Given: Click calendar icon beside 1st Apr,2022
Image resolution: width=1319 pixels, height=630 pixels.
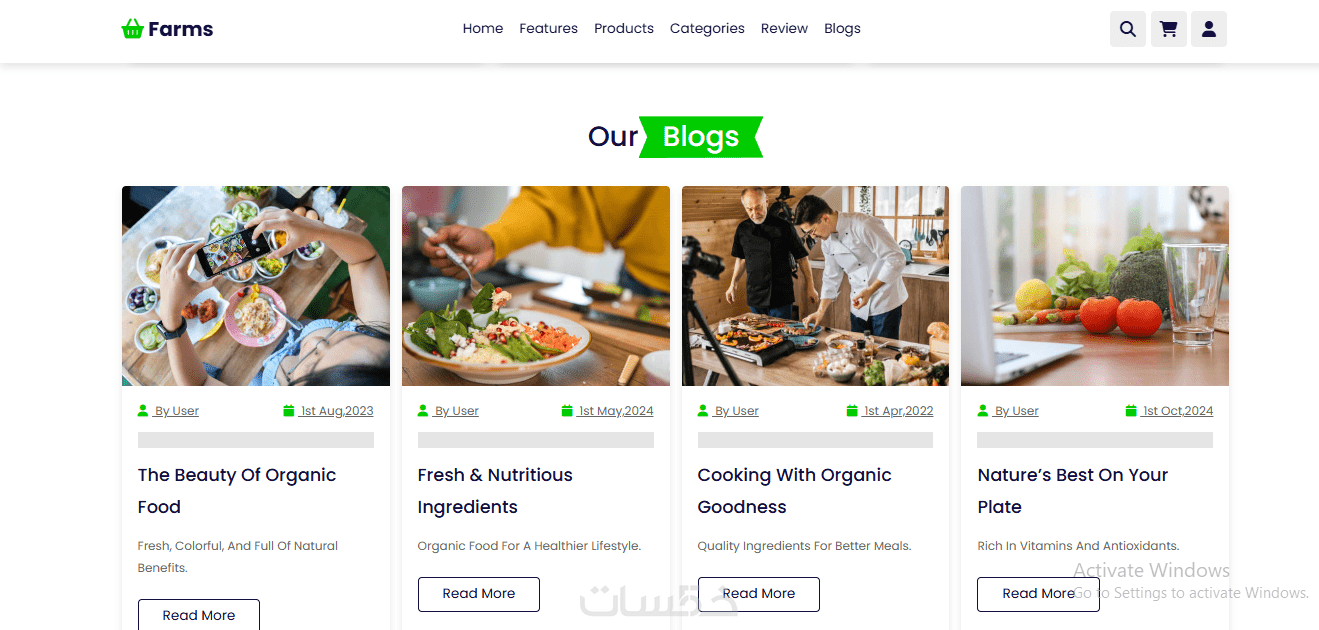Looking at the screenshot, I should point(852,411).
